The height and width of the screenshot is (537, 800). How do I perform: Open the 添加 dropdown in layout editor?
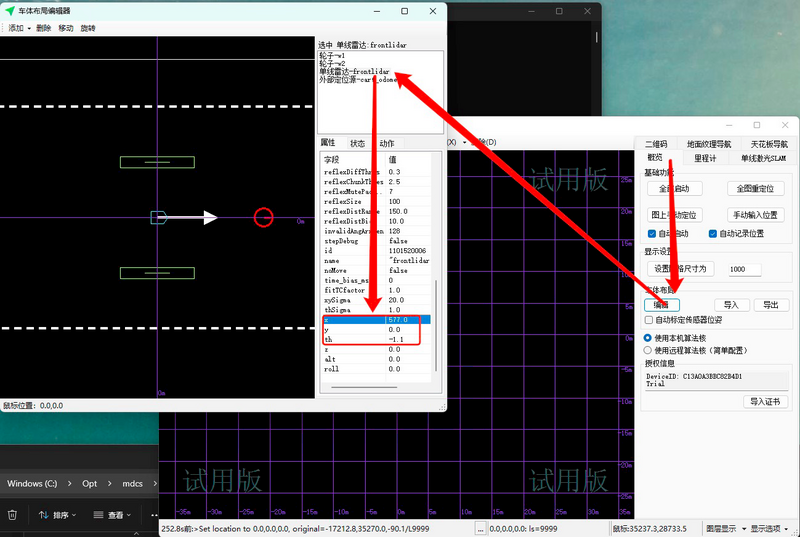[18, 28]
